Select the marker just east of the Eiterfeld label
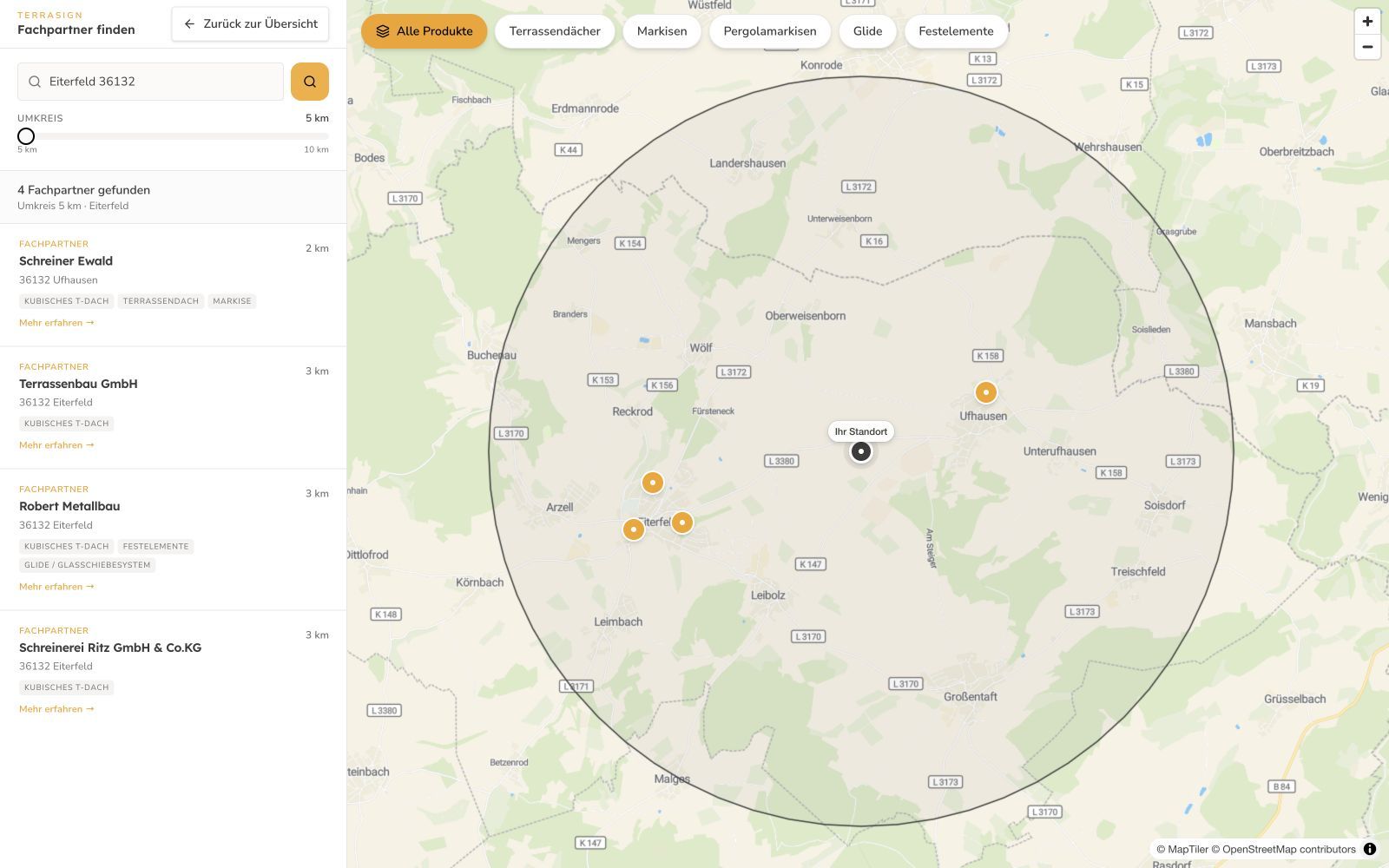Viewport: 1389px width, 868px height. coord(682,523)
